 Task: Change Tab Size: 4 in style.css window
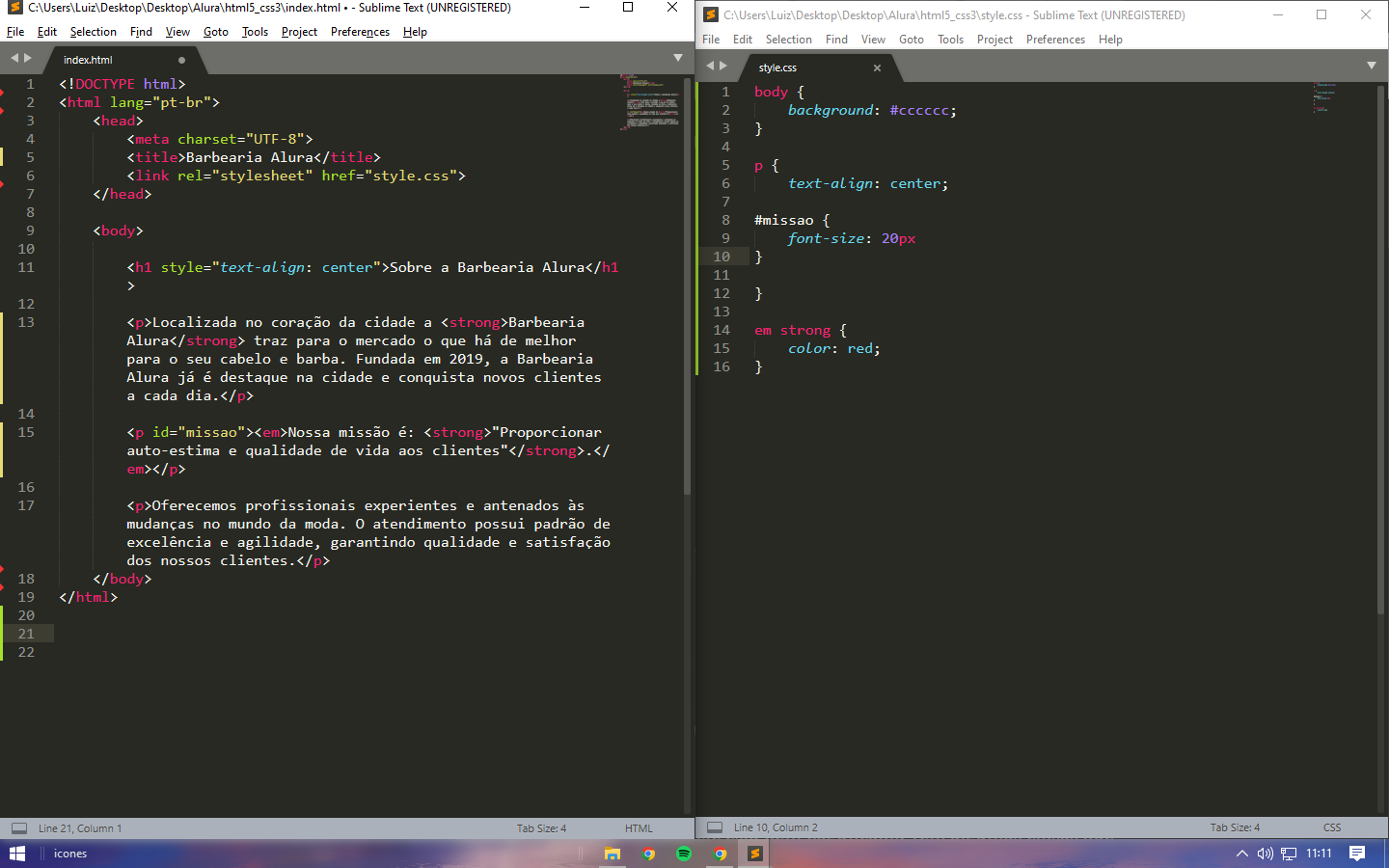click(1235, 827)
